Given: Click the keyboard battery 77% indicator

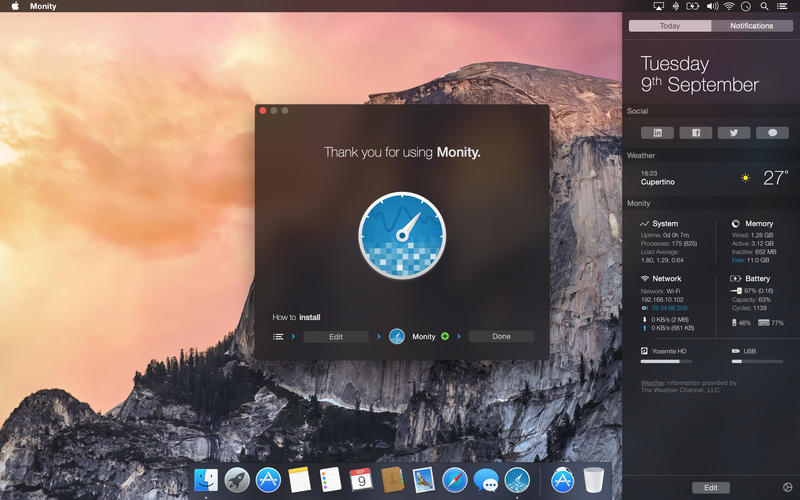Looking at the screenshot, I should click(771, 323).
